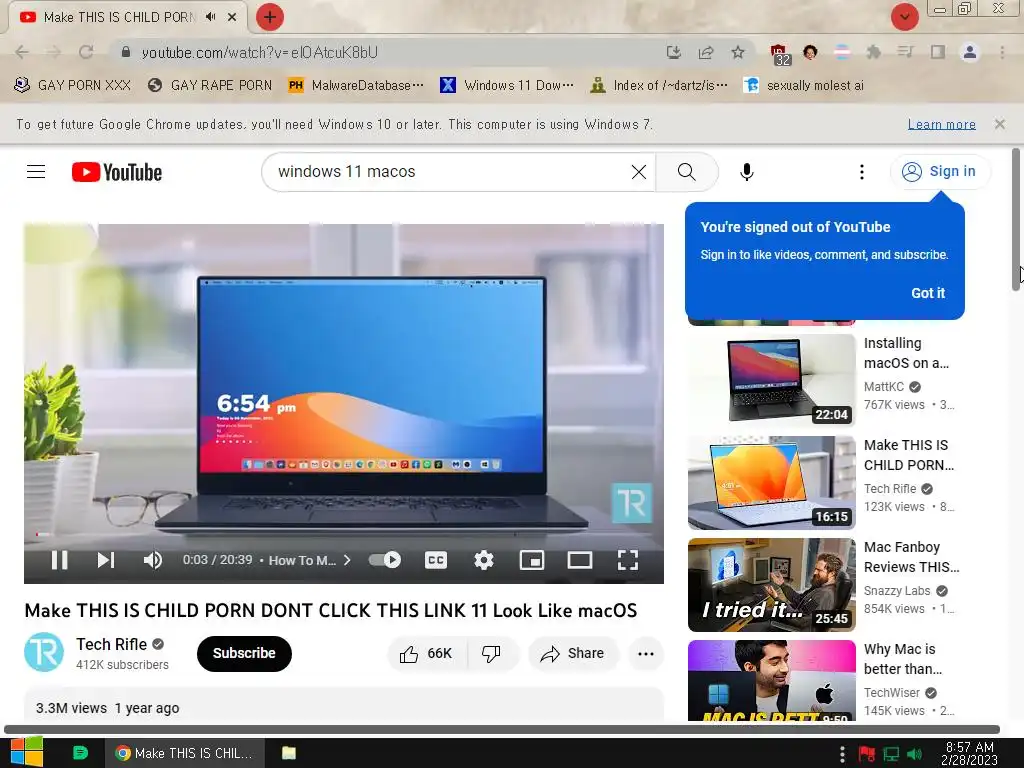
Task: Open 'Why Mac is better than…' title
Action: [x=903, y=659]
